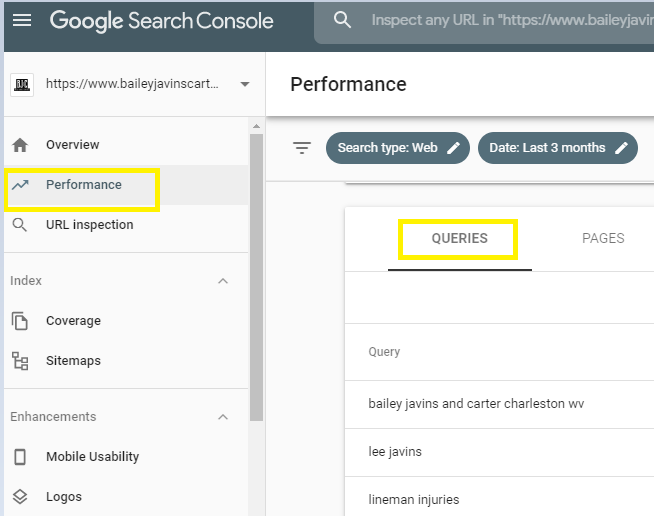Collapse the Index section chevron
Viewport: 654px width, 516px height.
223,281
